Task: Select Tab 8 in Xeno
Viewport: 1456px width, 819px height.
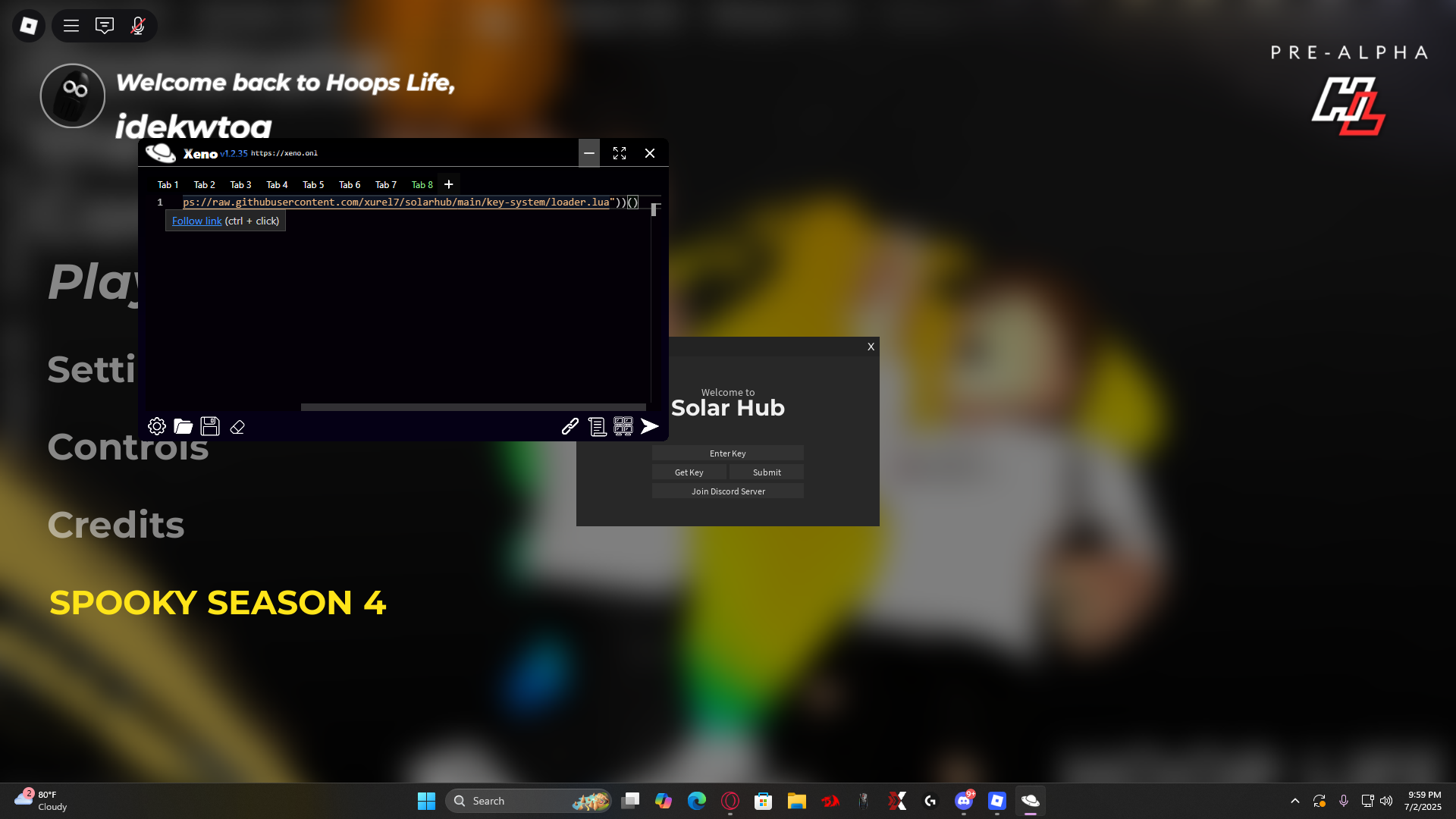Action: [x=422, y=185]
